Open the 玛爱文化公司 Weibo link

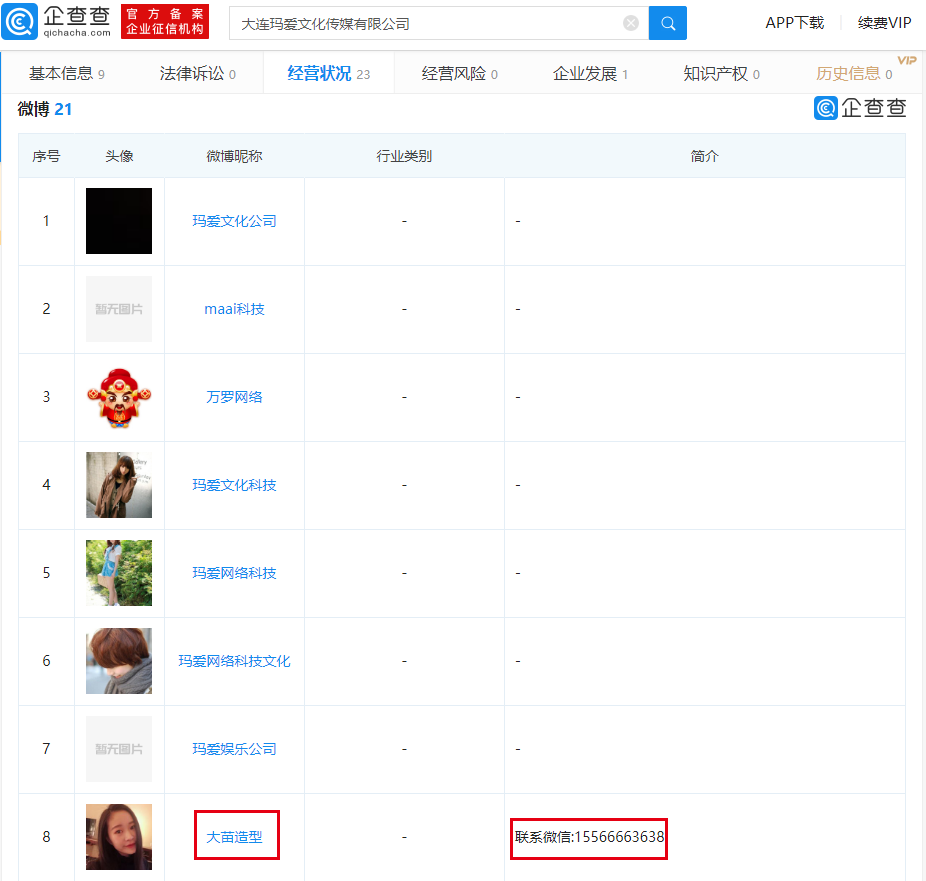coord(236,221)
